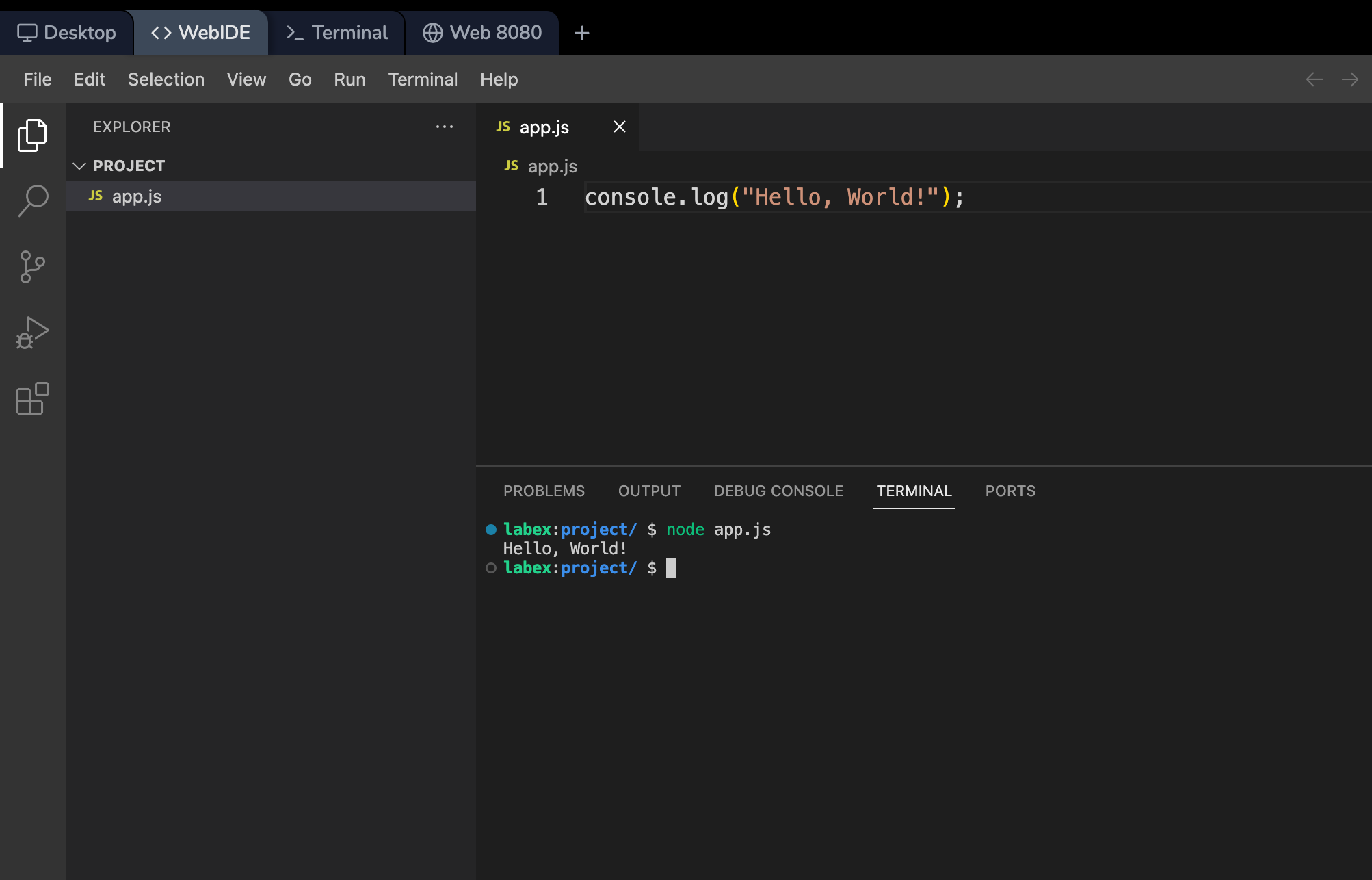Image resolution: width=1372 pixels, height=880 pixels.
Task: Switch to the top Terminal tab
Action: point(337,33)
